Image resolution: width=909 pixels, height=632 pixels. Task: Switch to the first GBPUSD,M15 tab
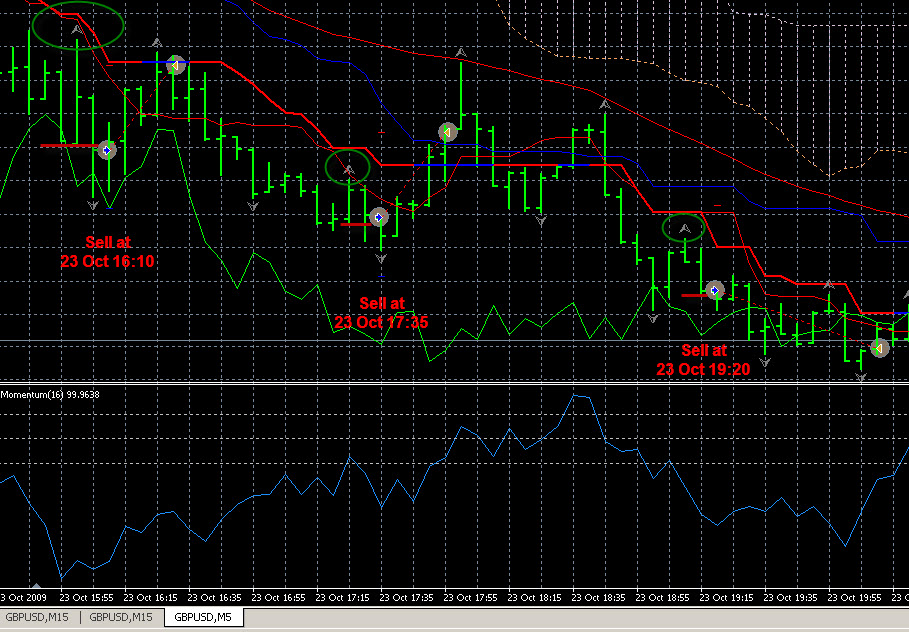click(38, 618)
